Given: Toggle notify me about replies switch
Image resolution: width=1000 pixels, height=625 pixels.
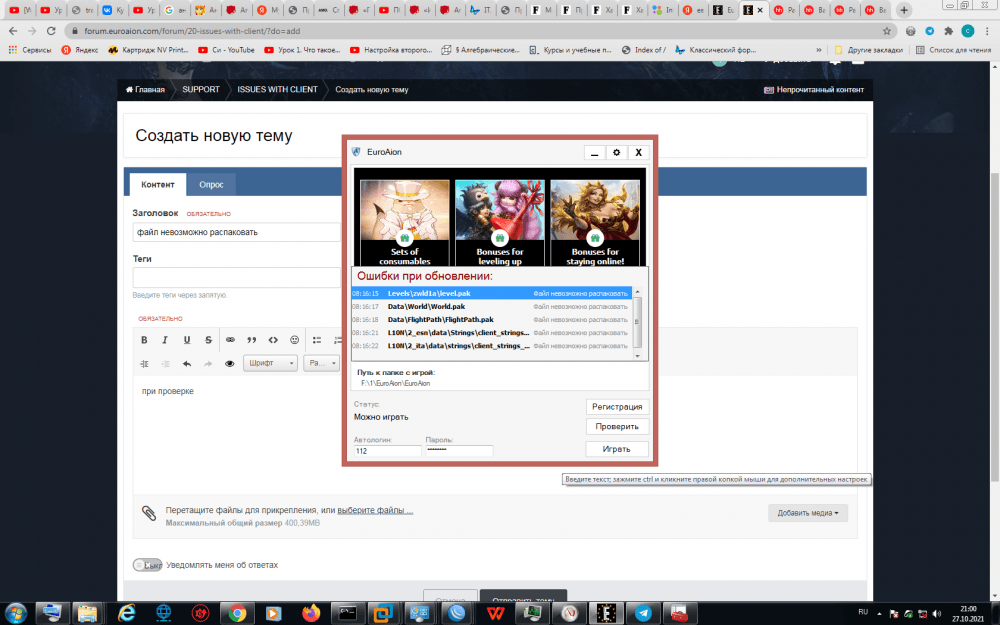Looking at the screenshot, I should (x=147, y=565).
